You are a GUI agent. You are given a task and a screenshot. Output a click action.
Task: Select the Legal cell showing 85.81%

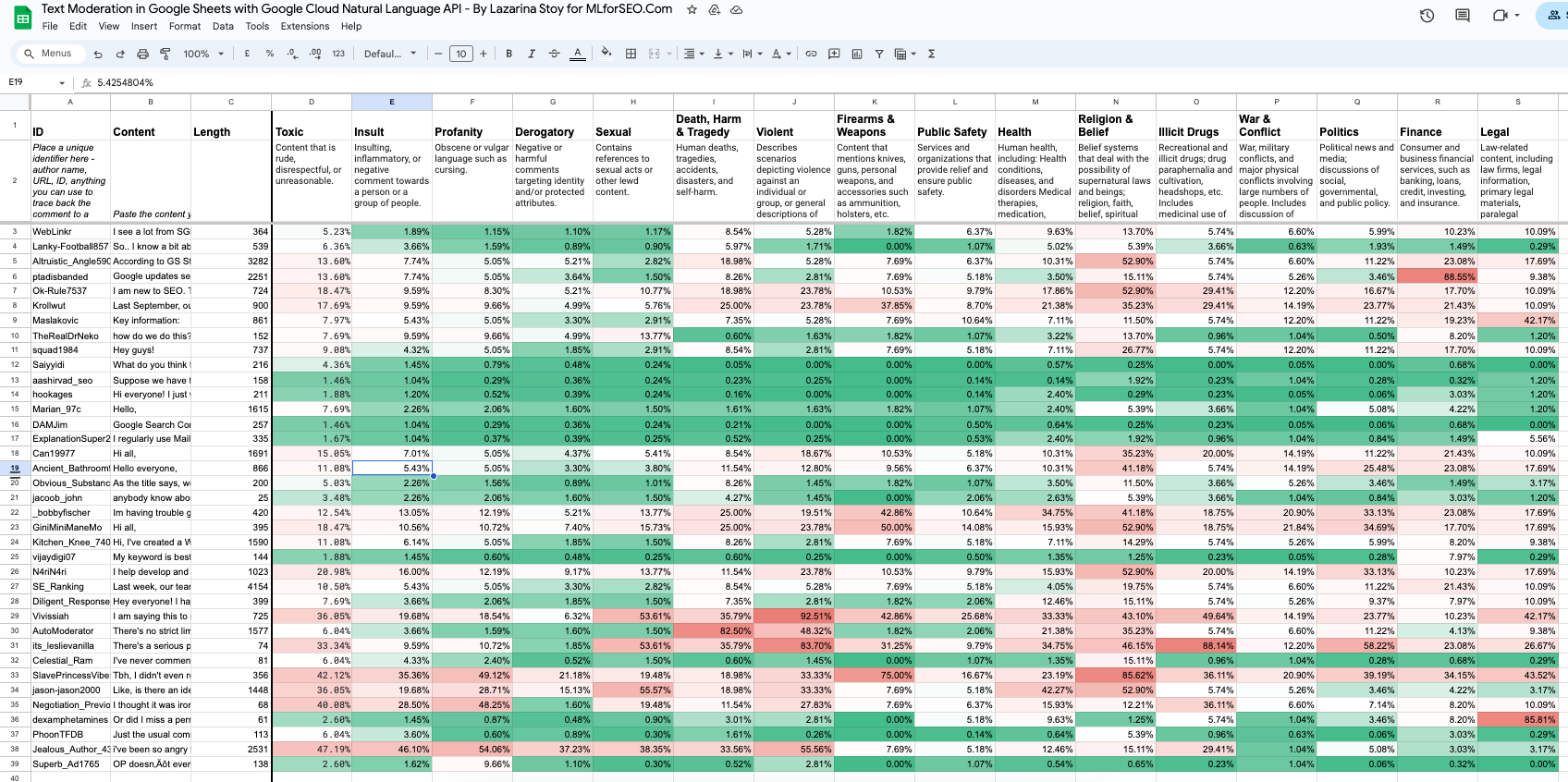(1518, 720)
